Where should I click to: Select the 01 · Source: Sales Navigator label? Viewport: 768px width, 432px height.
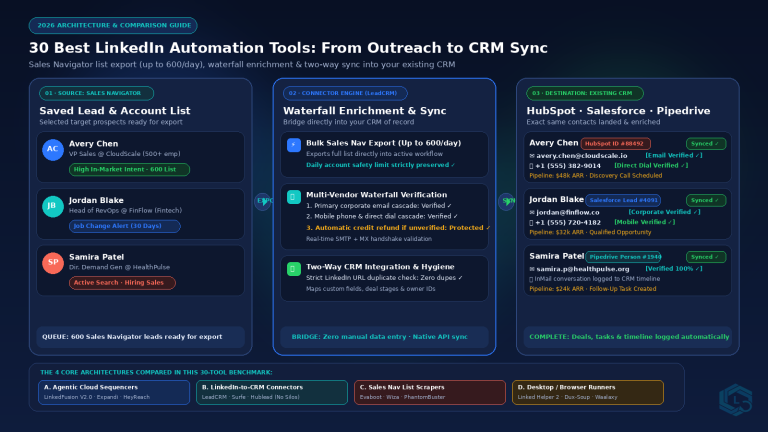click(96, 93)
